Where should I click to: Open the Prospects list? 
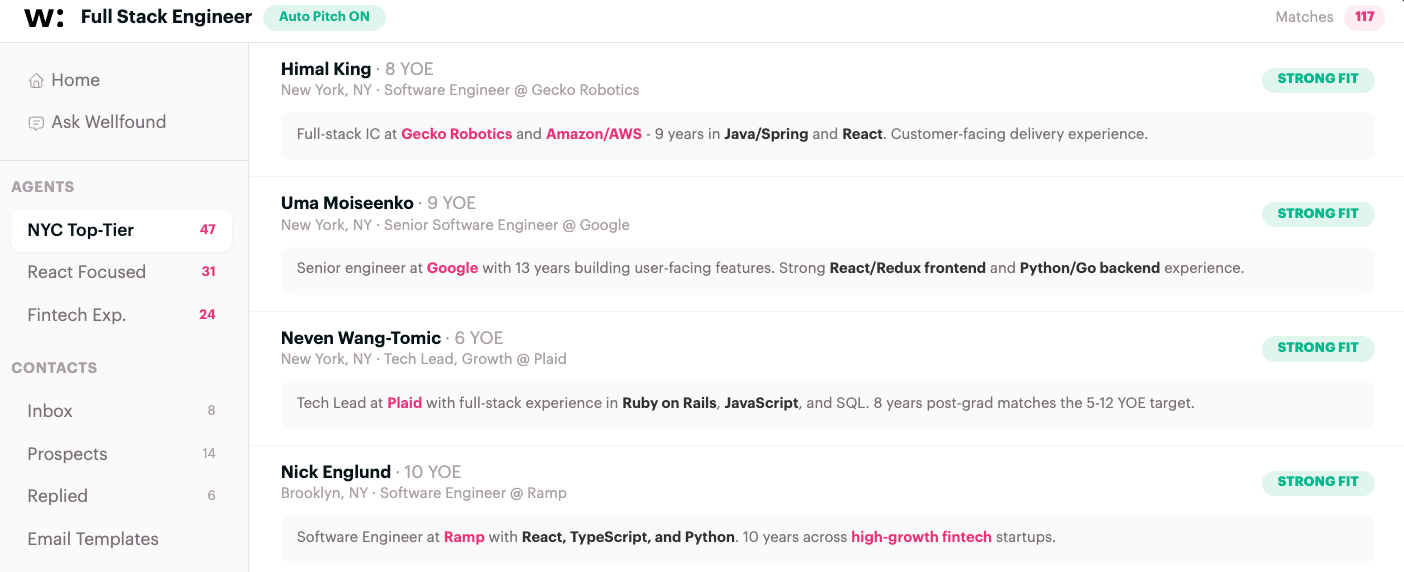121,454
